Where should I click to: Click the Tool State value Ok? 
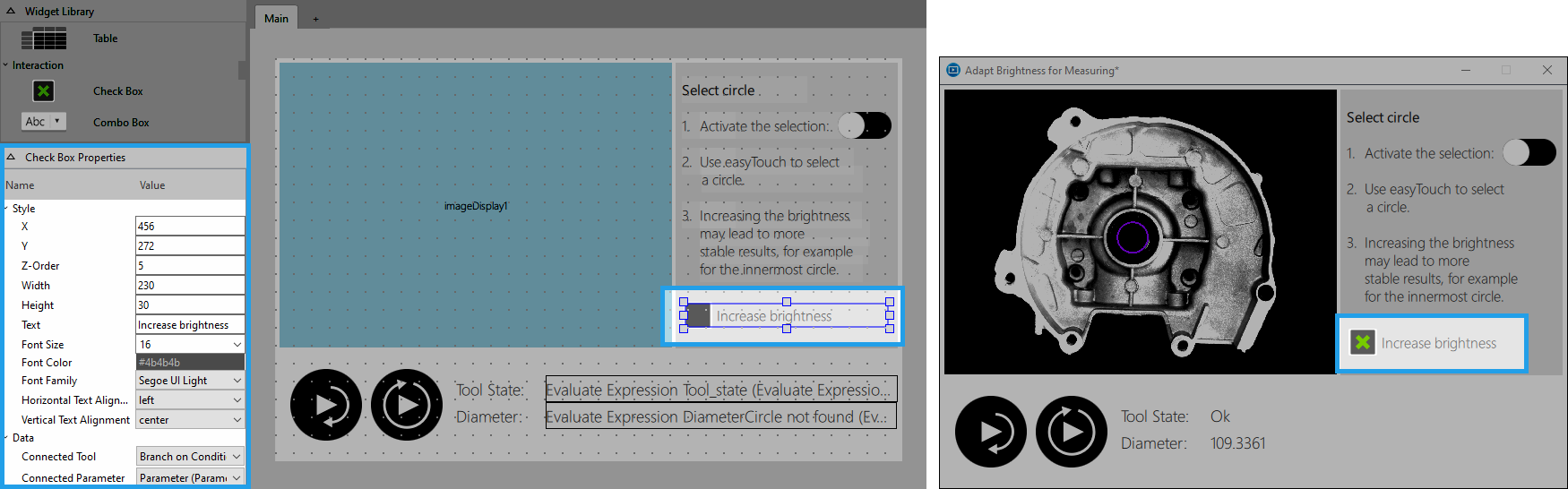tap(1219, 416)
